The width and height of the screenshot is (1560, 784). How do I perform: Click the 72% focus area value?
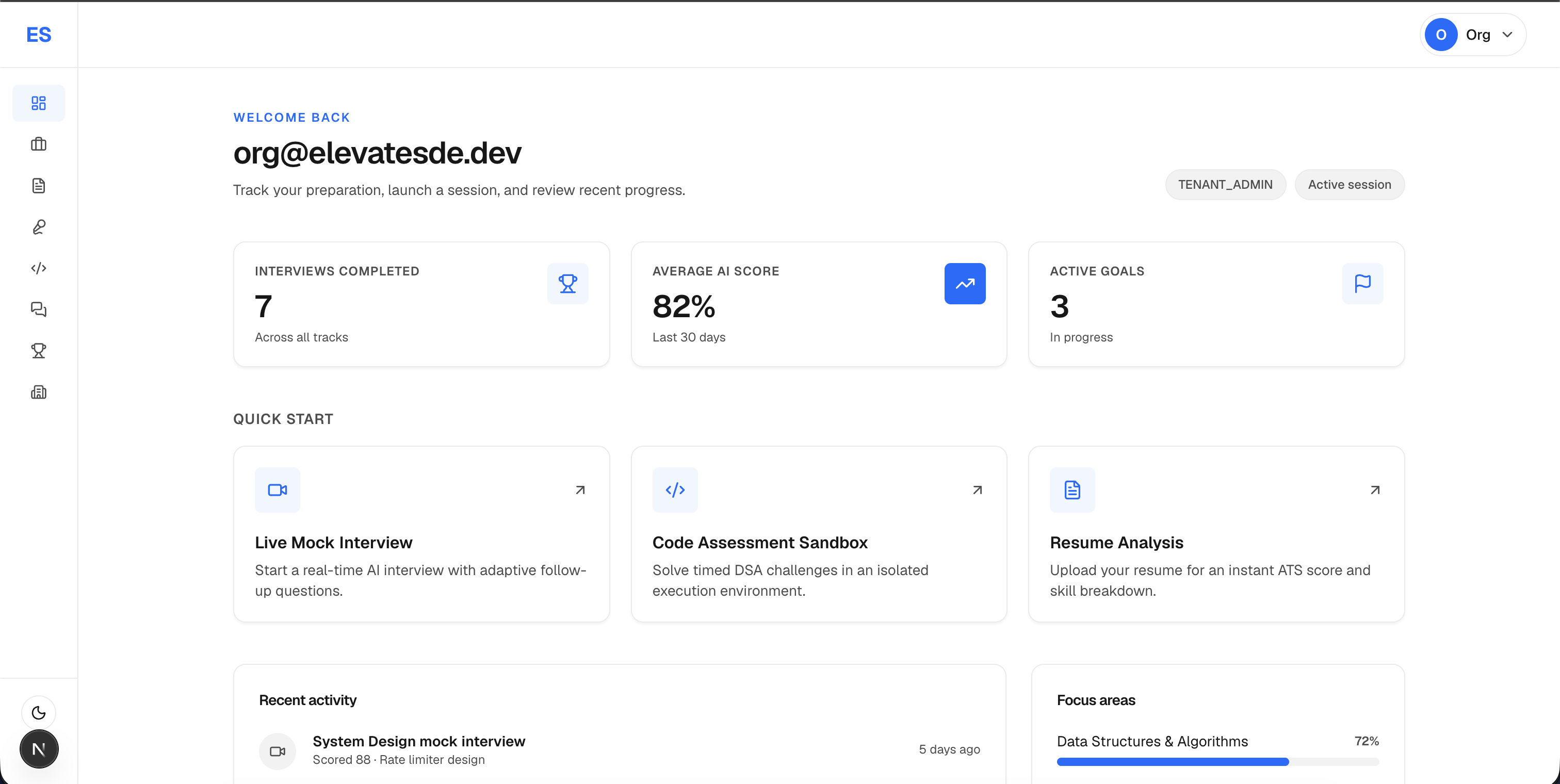1366,741
